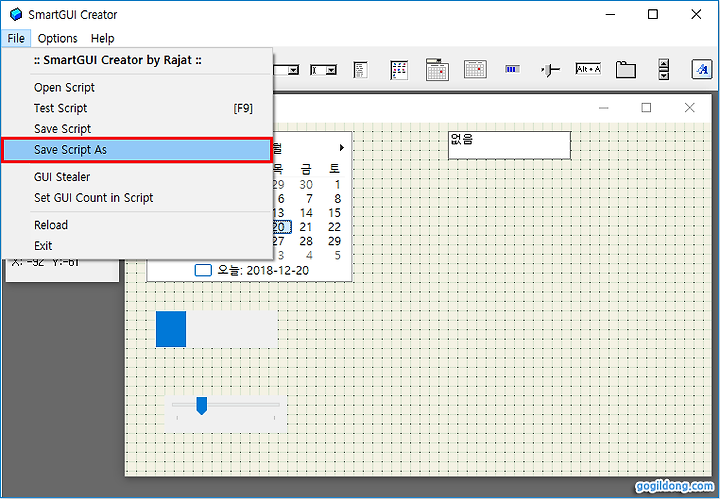Choose Exit from File menu

pos(138,246)
